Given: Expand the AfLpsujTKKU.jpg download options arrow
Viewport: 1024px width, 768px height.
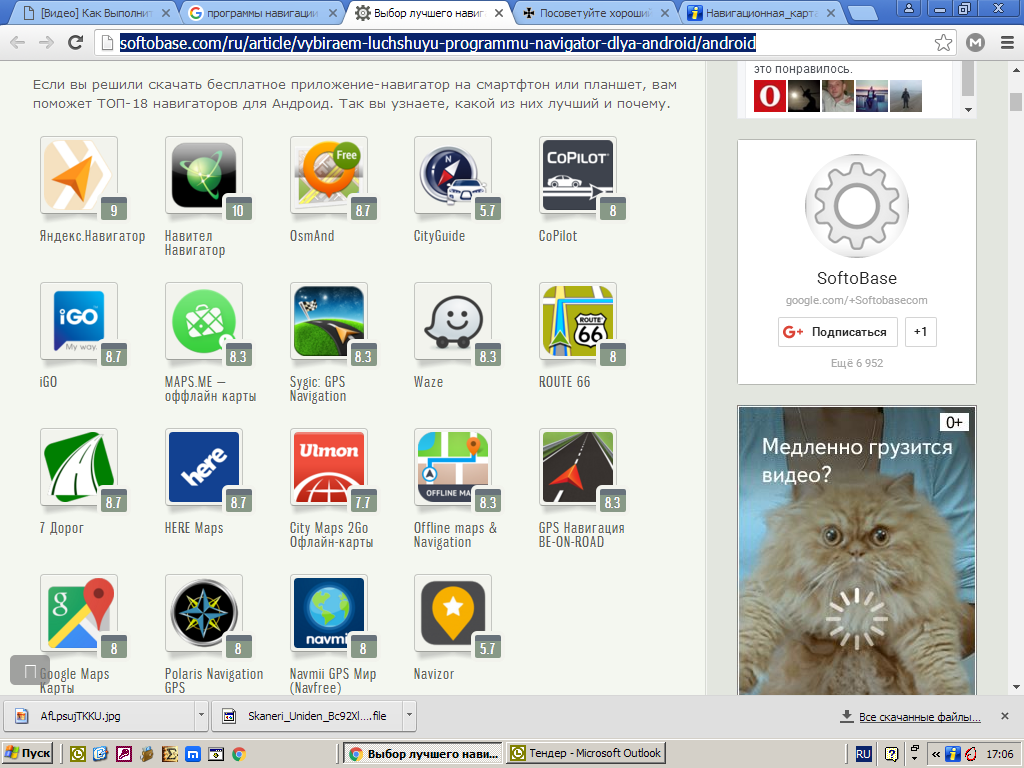Looking at the screenshot, I should [x=201, y=716].
